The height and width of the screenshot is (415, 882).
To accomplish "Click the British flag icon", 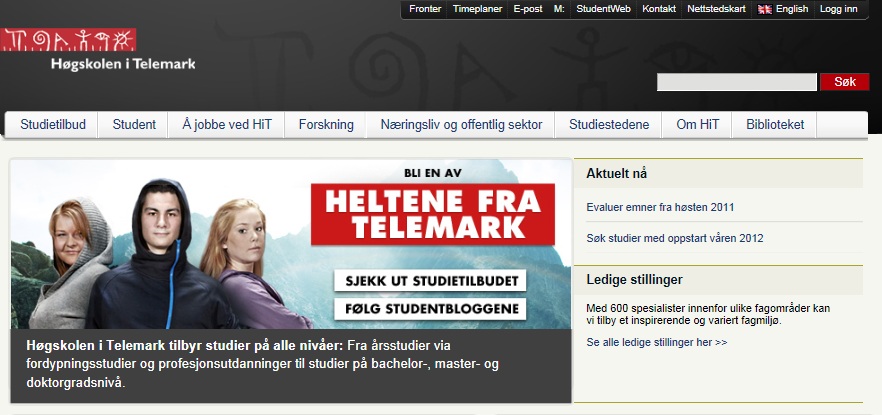I will point(765,9).
